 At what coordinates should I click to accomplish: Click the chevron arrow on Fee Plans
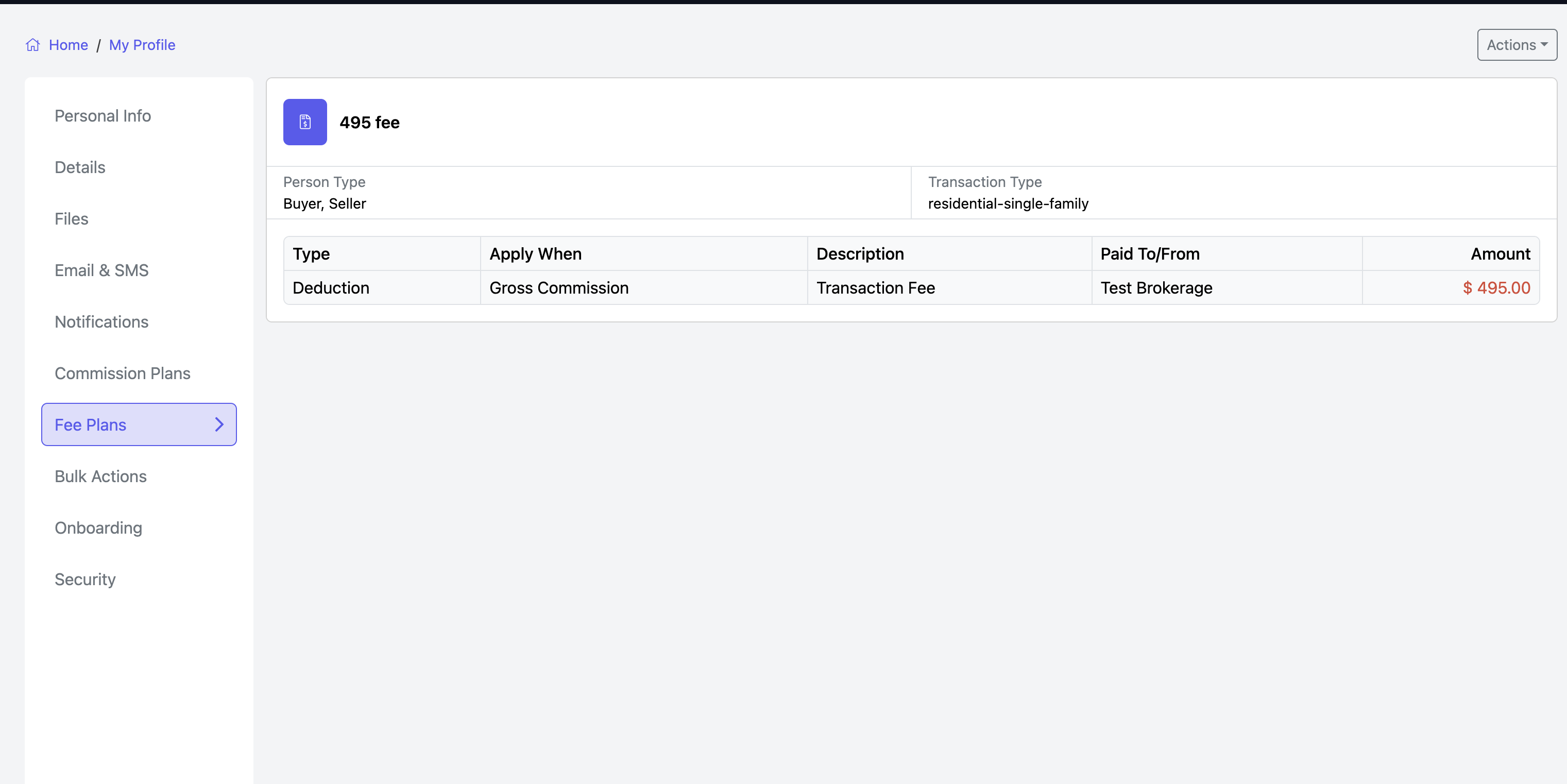coord(219,424)
